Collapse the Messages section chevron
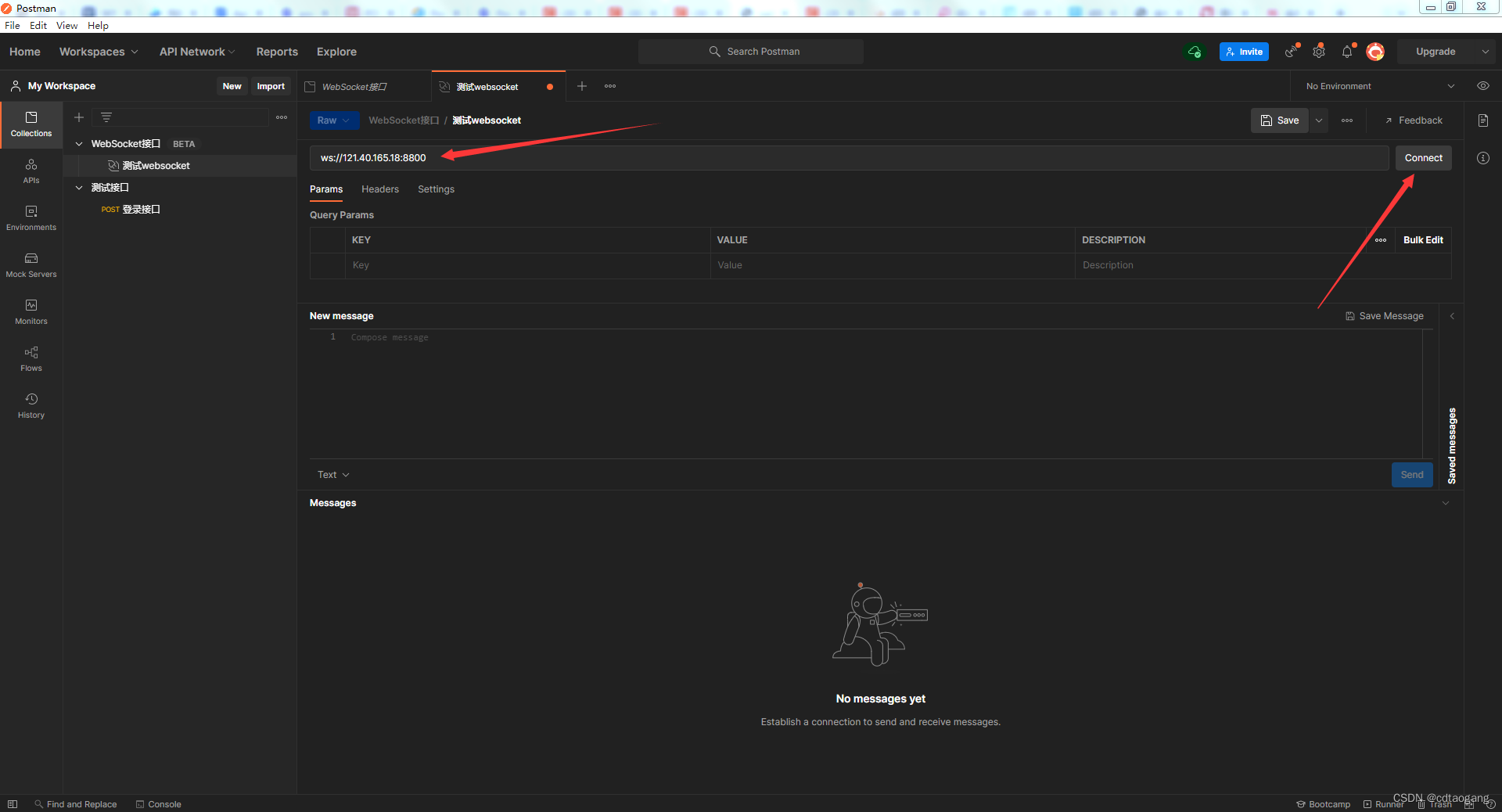Image resolution: width=1502 pixels, height=812 pixels. [1446, 503]
